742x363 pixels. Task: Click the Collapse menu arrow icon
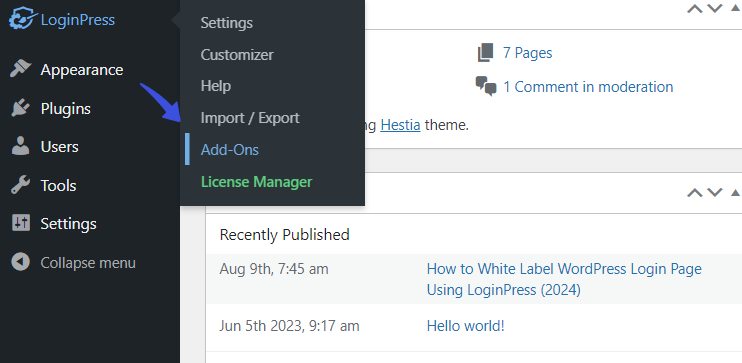click(20, 262)
